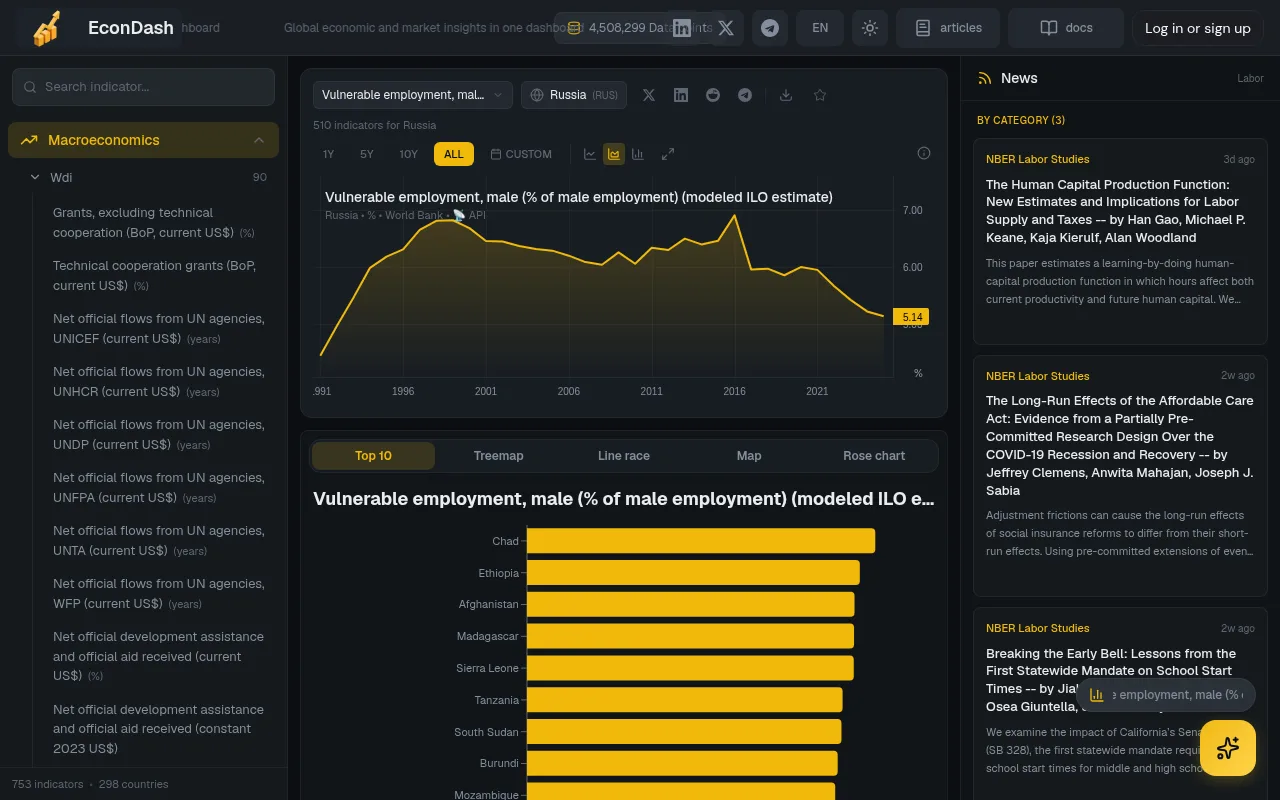Set the time range to 1Y

[x=329, y=154]
